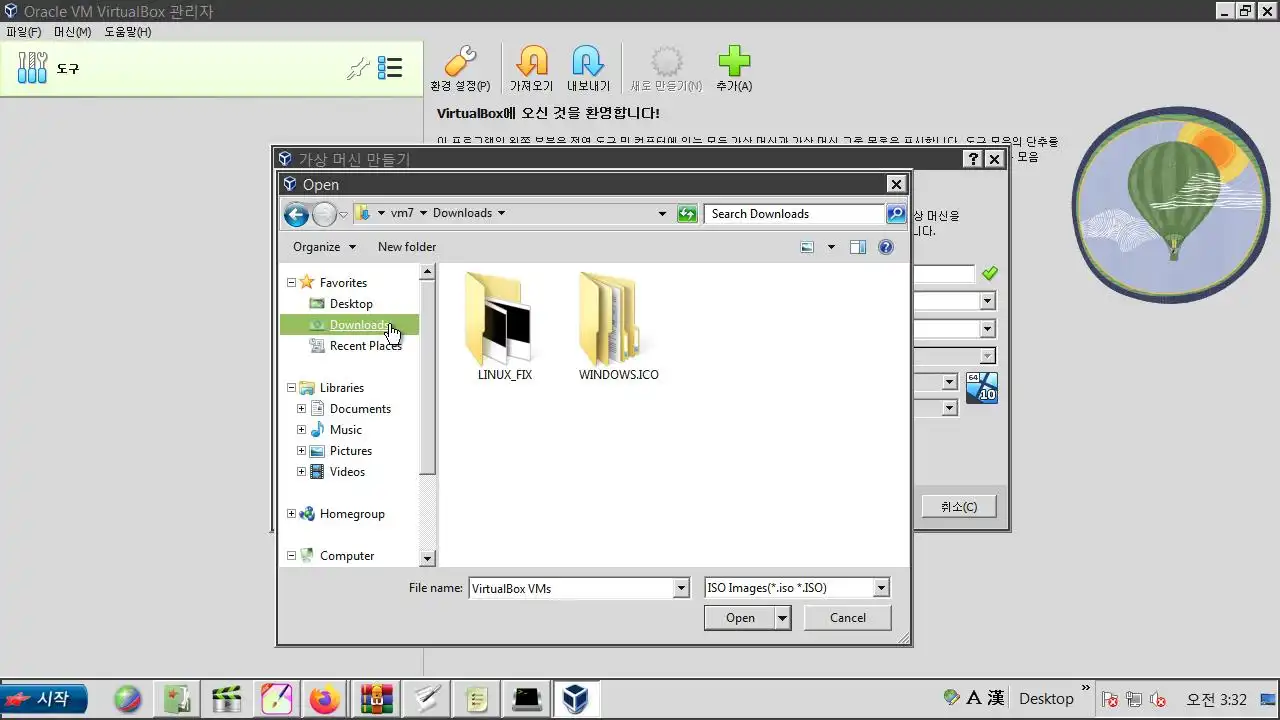1280x720 pixels.
Task: Open the File name dropdown arrow
Action: 682,588
